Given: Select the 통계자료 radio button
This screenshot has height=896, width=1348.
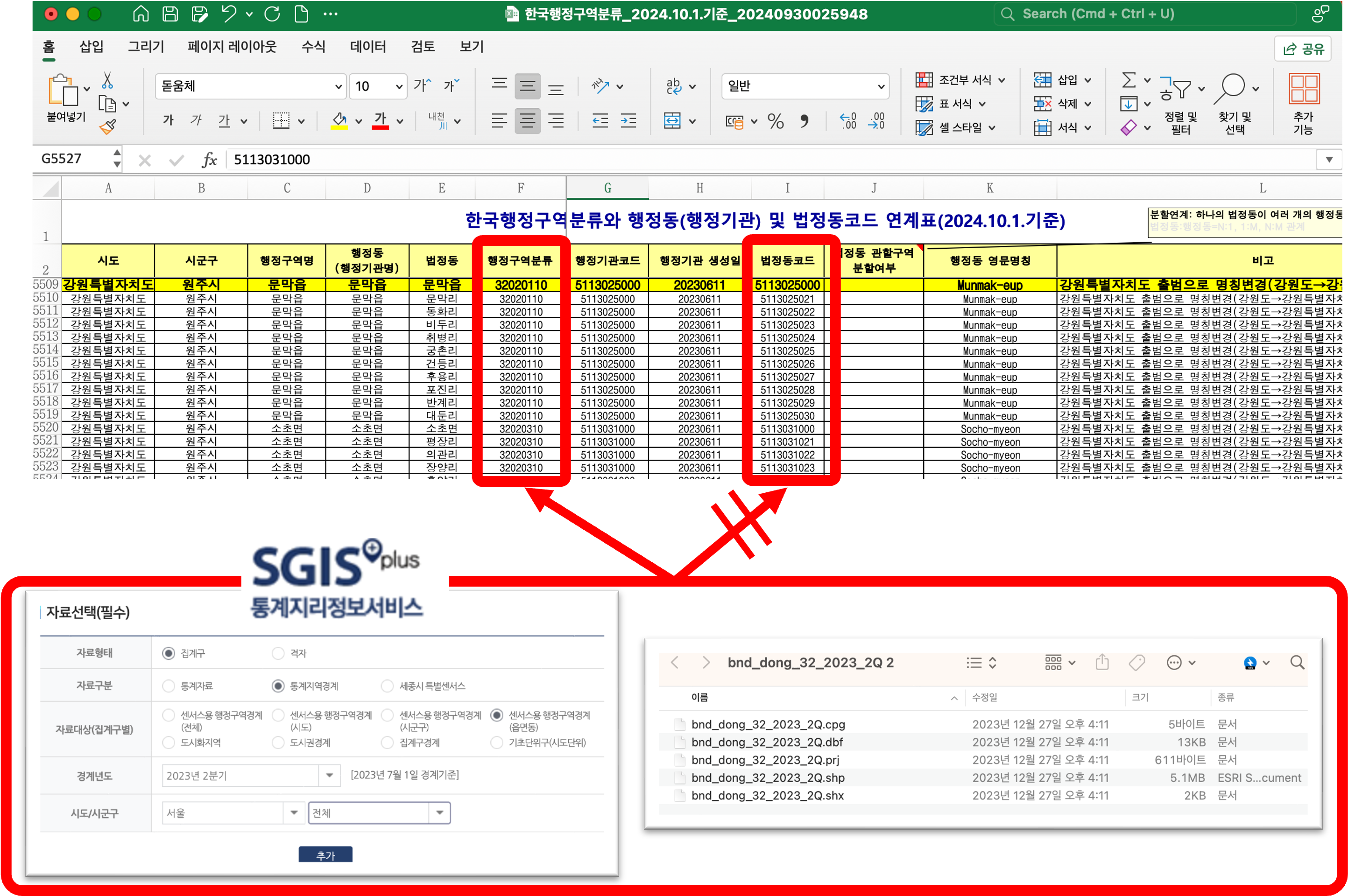Looking at the screenshot, I should (x=168, y=686).
